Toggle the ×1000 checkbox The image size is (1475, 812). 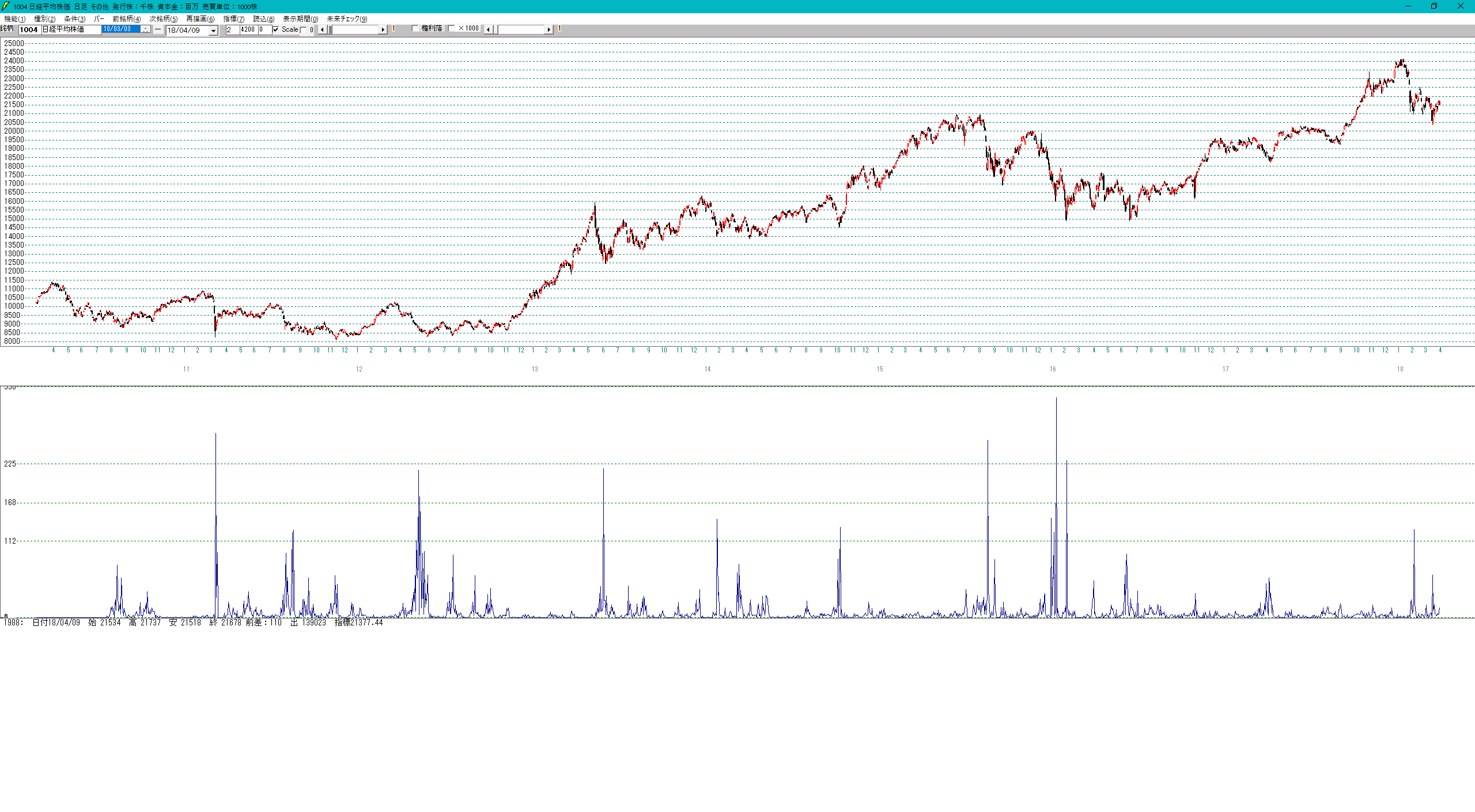tap(452, 28)
